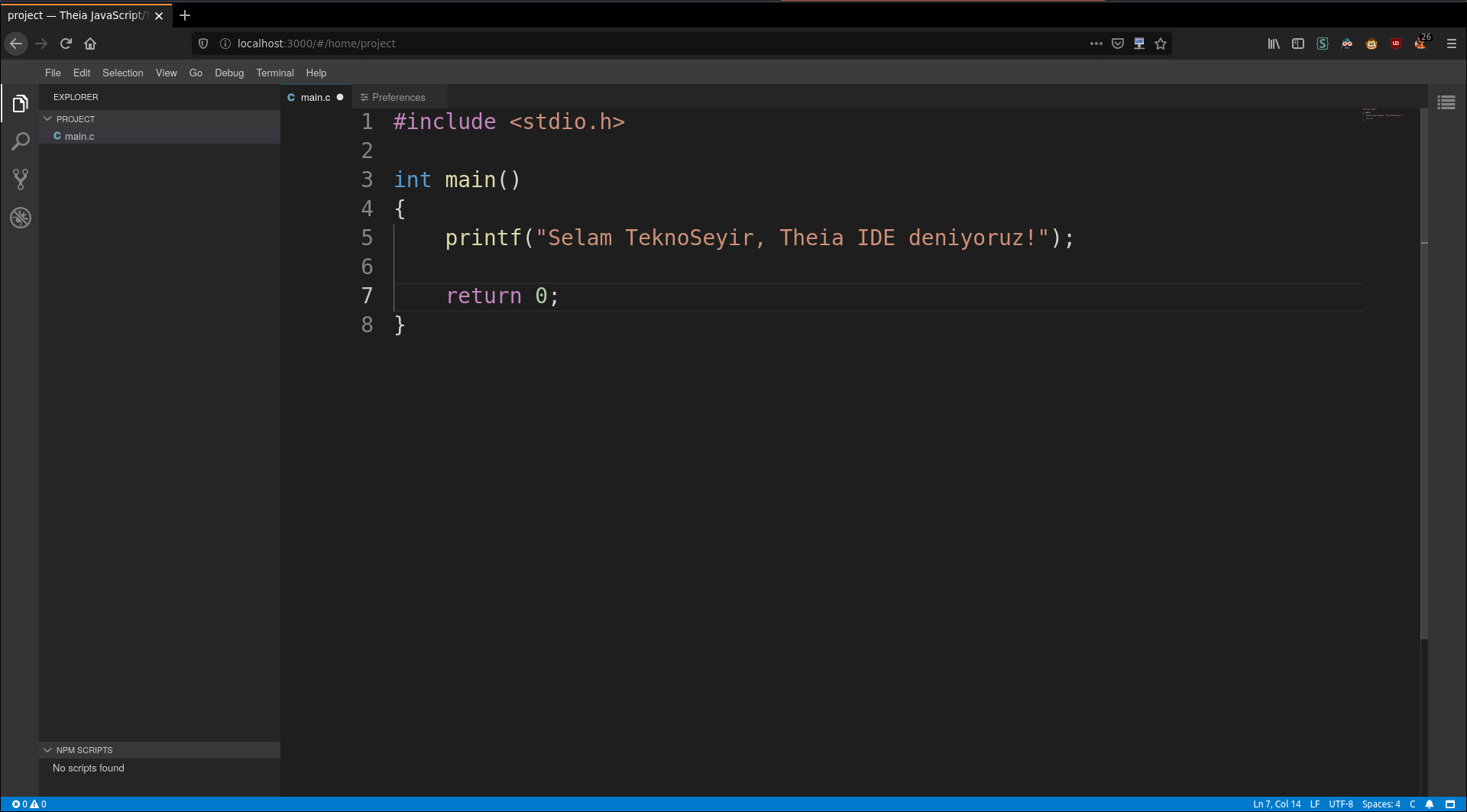
Task: Close main.c tab via unsaved dot indicator
Action: click(340, 97)
